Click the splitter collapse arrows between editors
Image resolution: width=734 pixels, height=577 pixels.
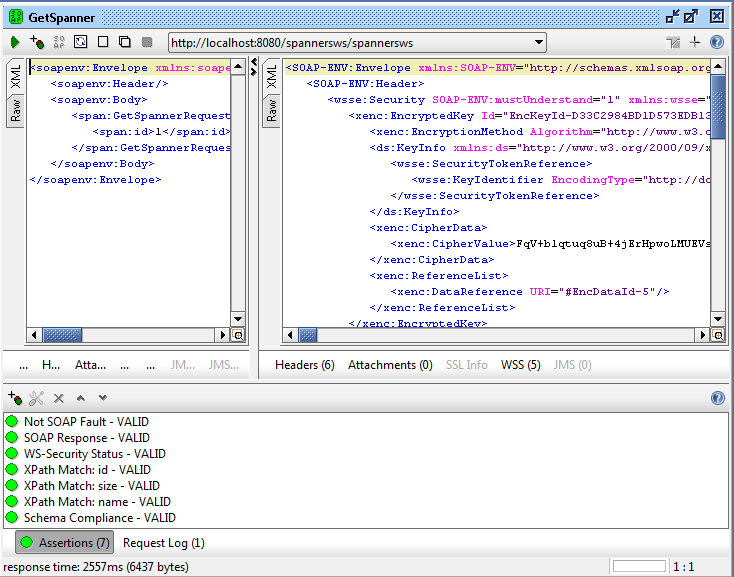coord(254,67)
